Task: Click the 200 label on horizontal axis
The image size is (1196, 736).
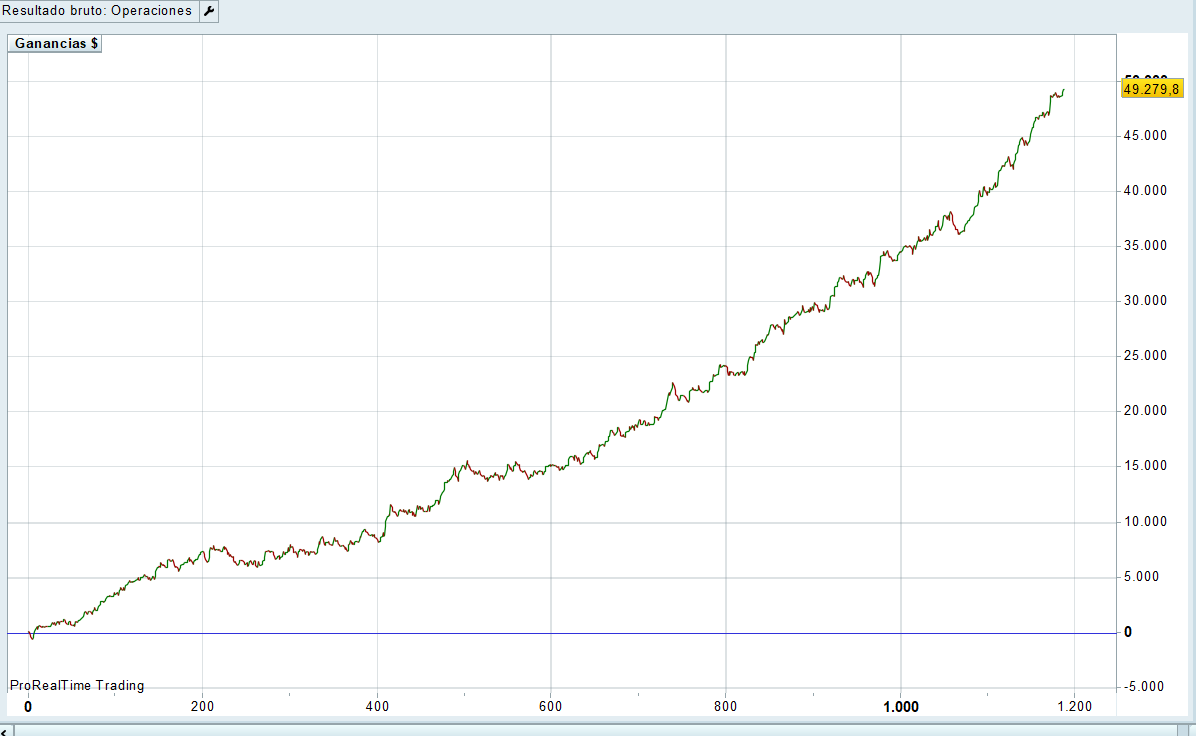Action: tap(202, 706)
